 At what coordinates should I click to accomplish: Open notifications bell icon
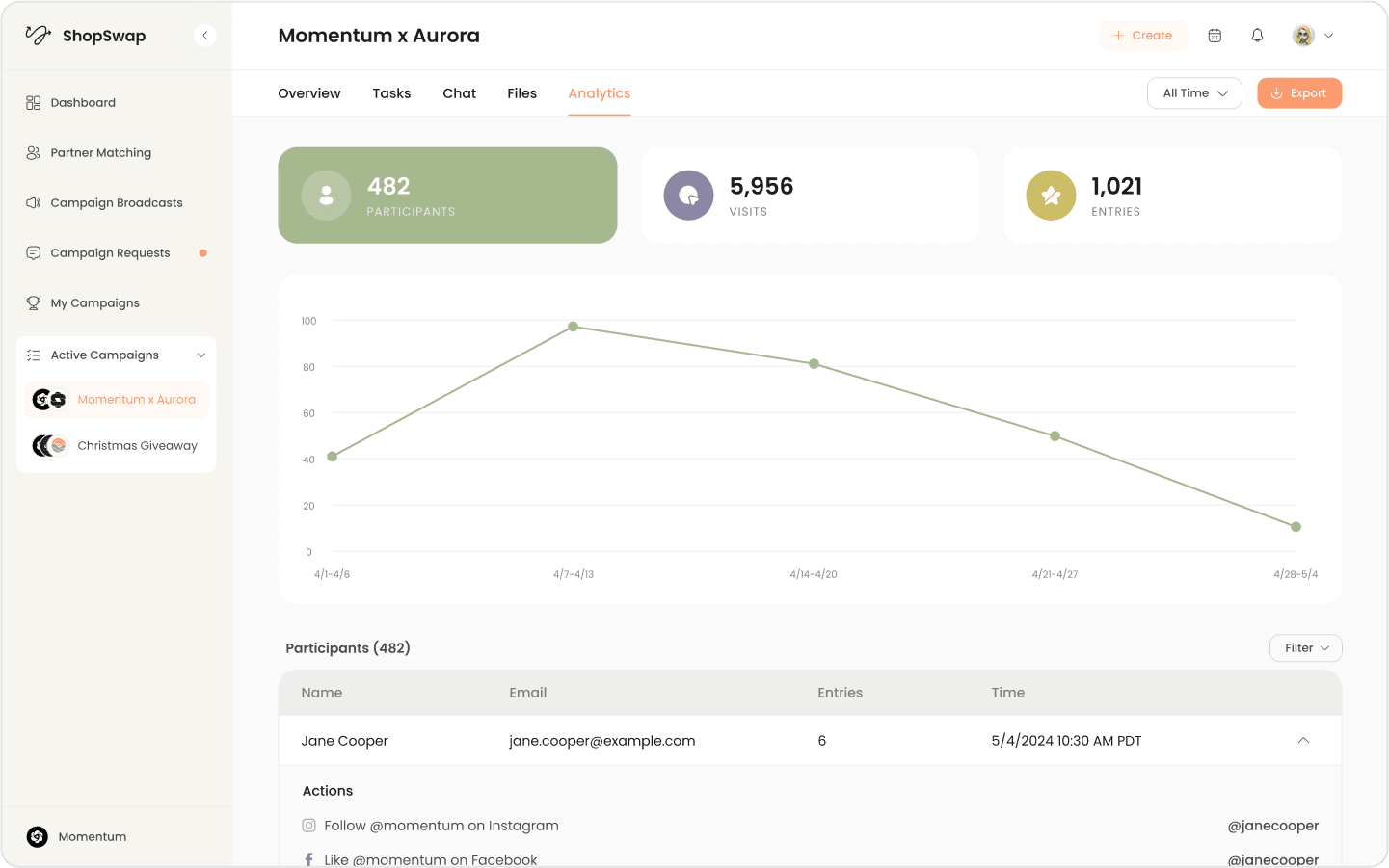click(x=1257, y=36)
